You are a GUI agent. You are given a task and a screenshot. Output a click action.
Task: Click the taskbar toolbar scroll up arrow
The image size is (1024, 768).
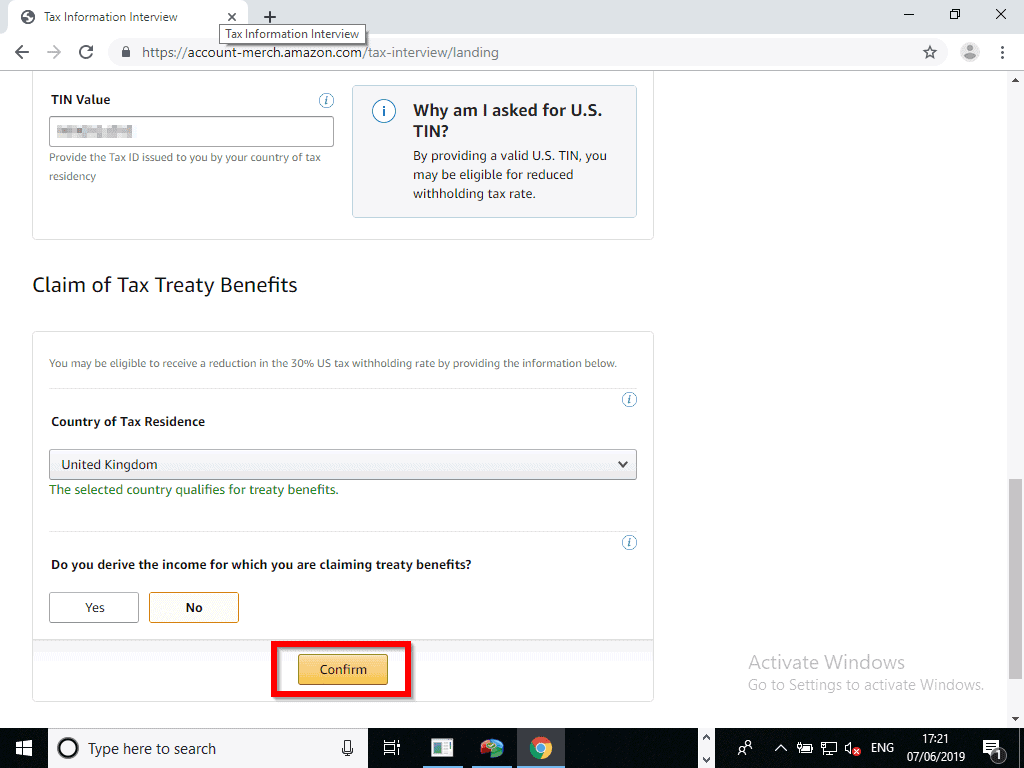coord(705,737)
